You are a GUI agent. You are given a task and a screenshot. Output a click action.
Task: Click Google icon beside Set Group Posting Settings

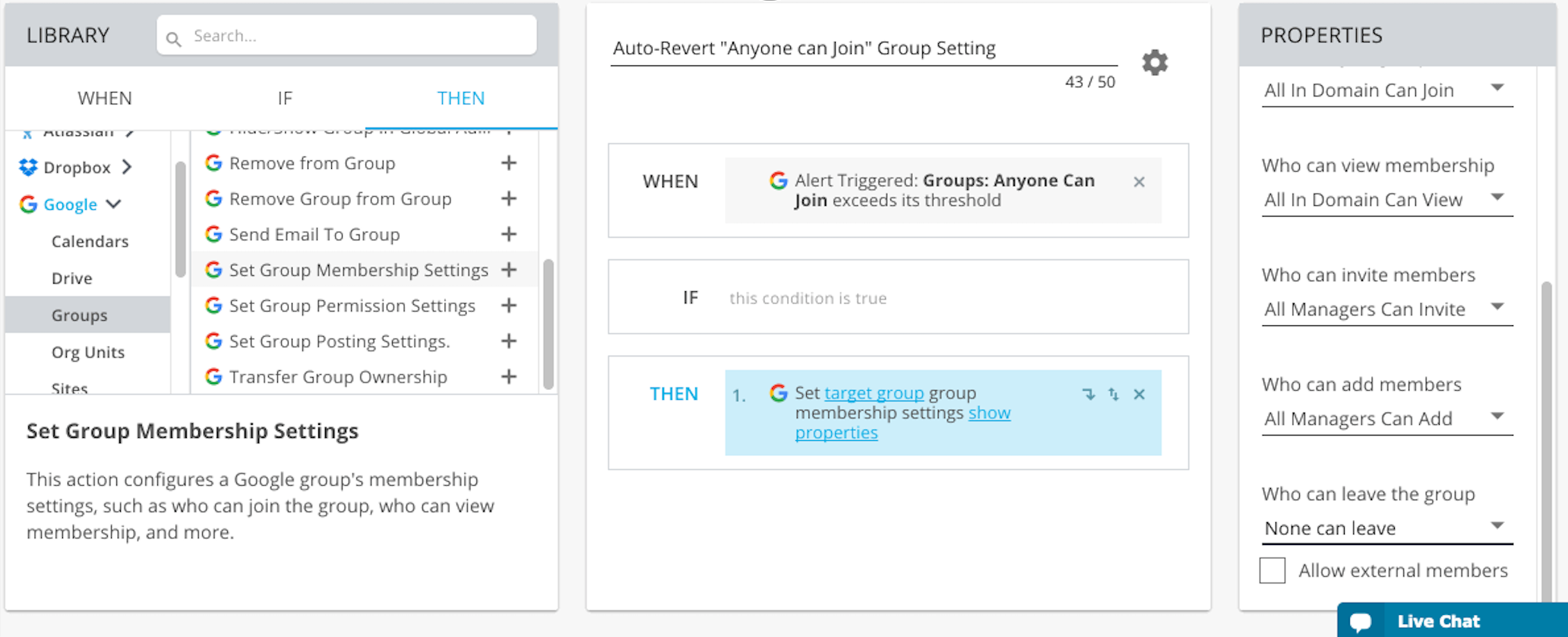[213, 341]
